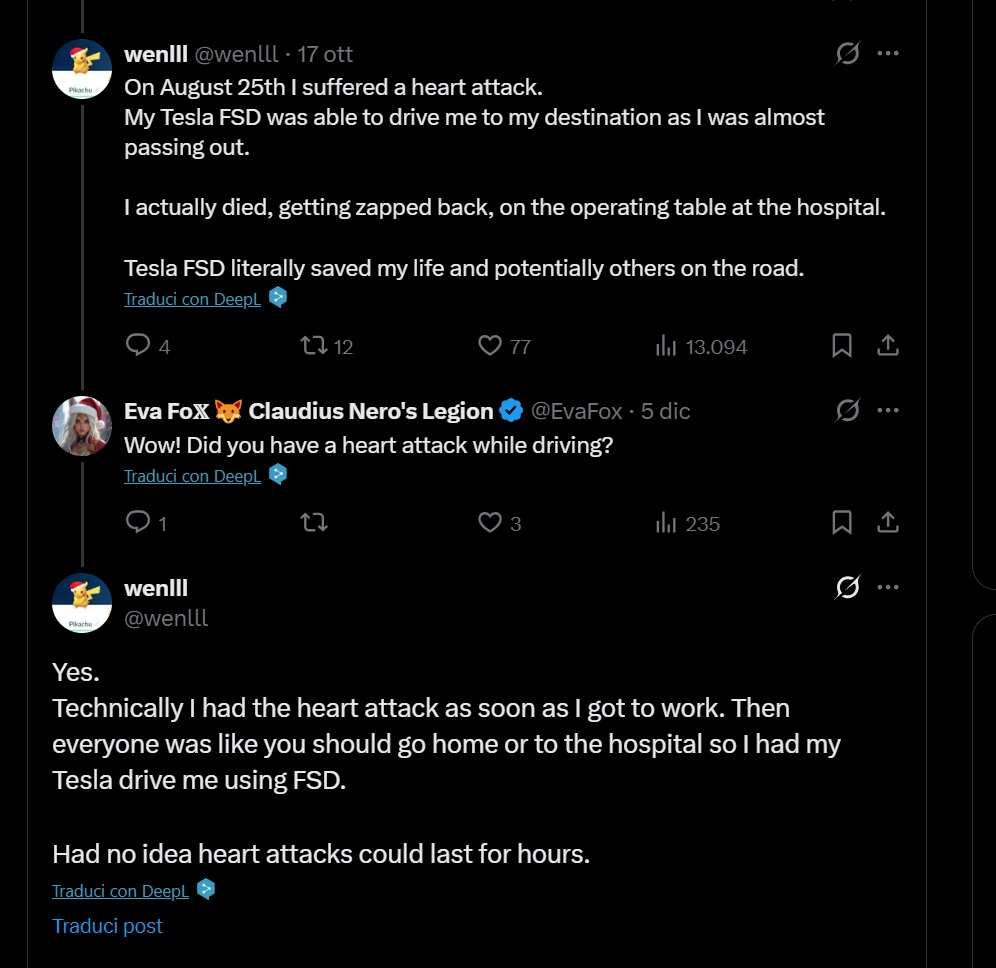
Task: Like Eva Fox's post with 3 likes
Action: pos(490,522)
